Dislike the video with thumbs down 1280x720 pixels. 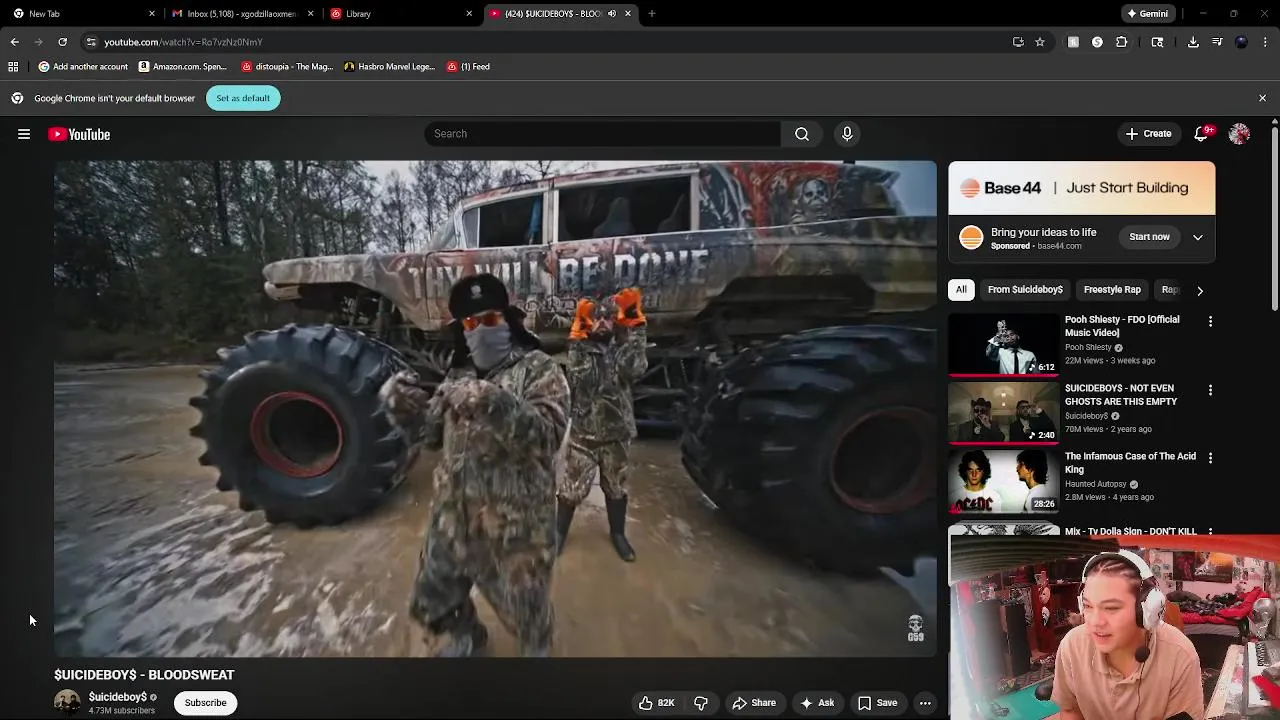[x=701, y=703]
